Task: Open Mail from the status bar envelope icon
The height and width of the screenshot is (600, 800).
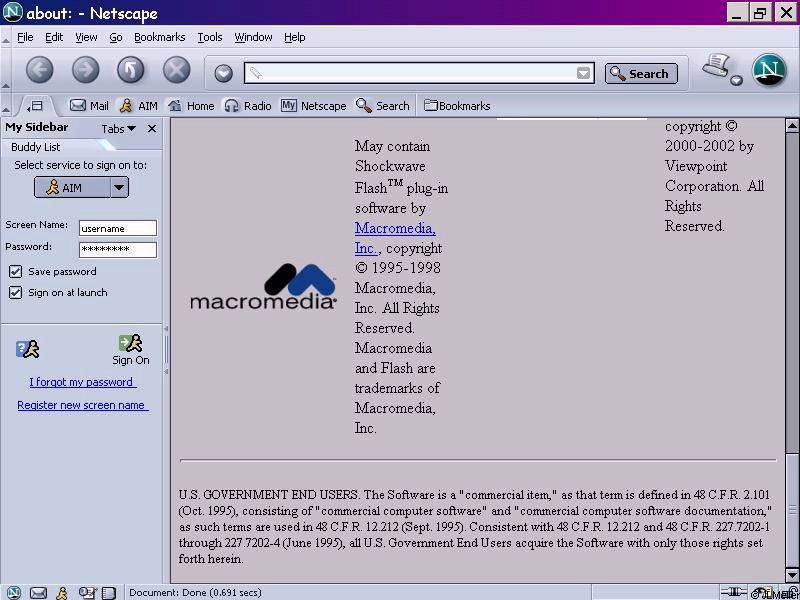Action: point(38,593)
